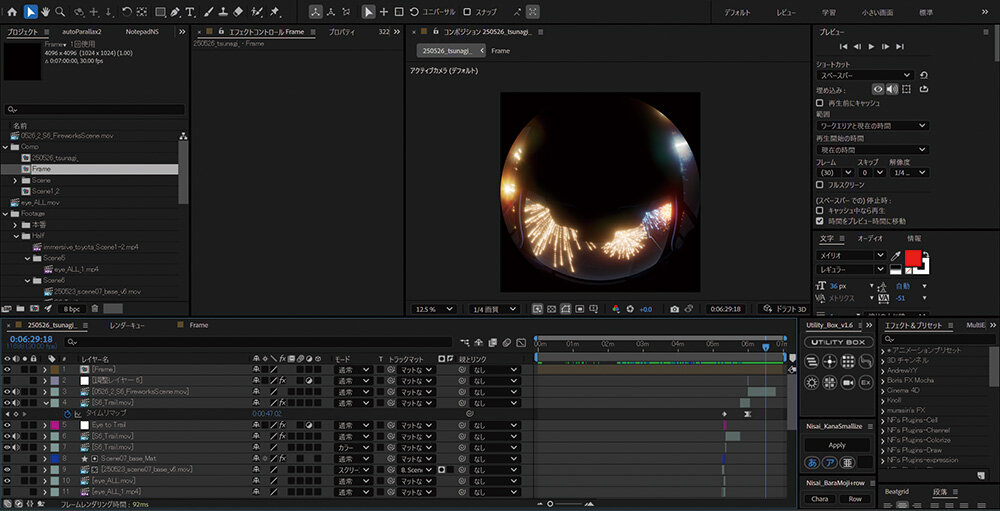Open the 12.5% magnification dropdown
This screenshot has height=511, width=1000.
[x=431, y=309]
